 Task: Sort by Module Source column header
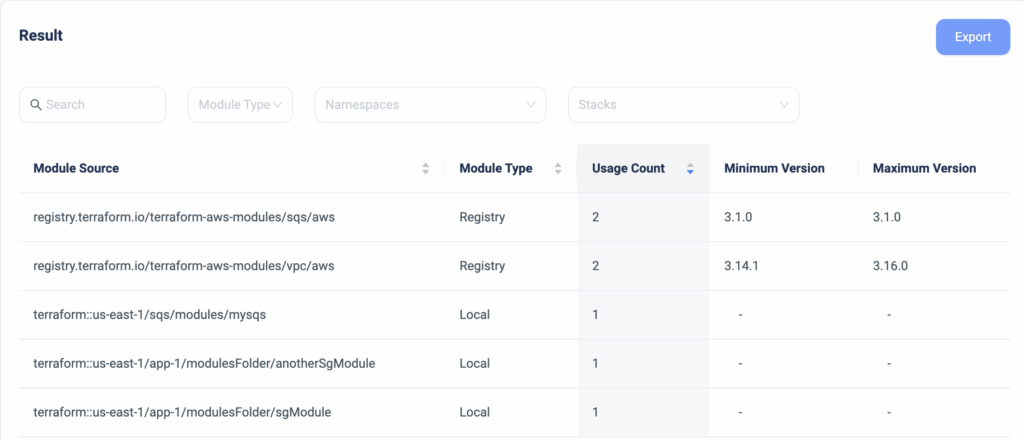click(76, 169)
